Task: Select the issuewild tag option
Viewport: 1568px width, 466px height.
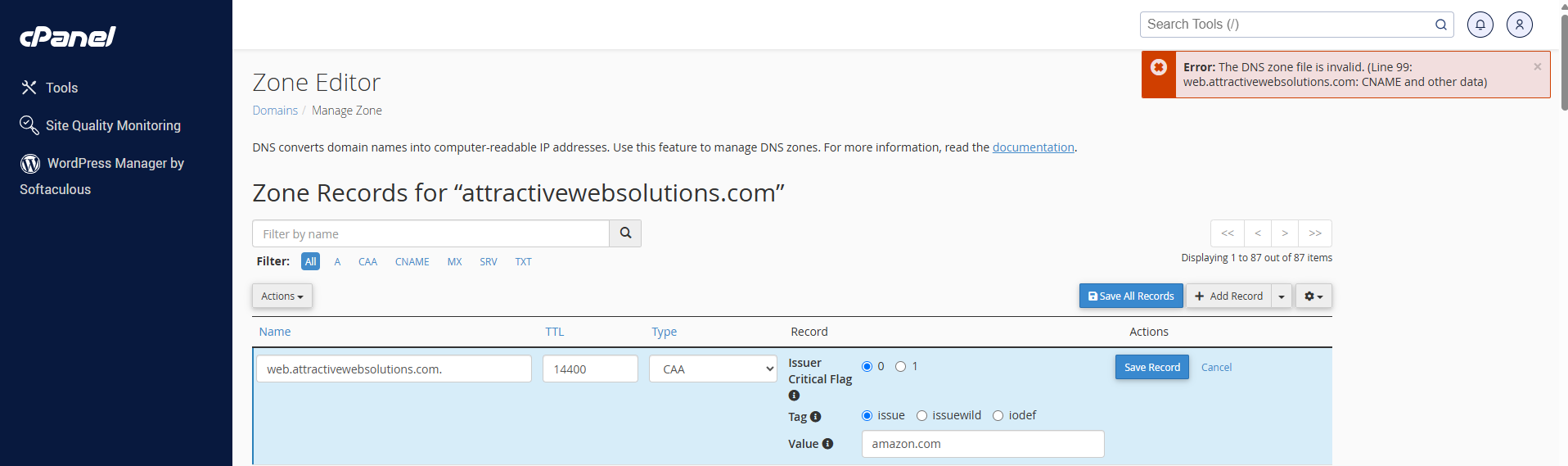Action: (921, 415)
